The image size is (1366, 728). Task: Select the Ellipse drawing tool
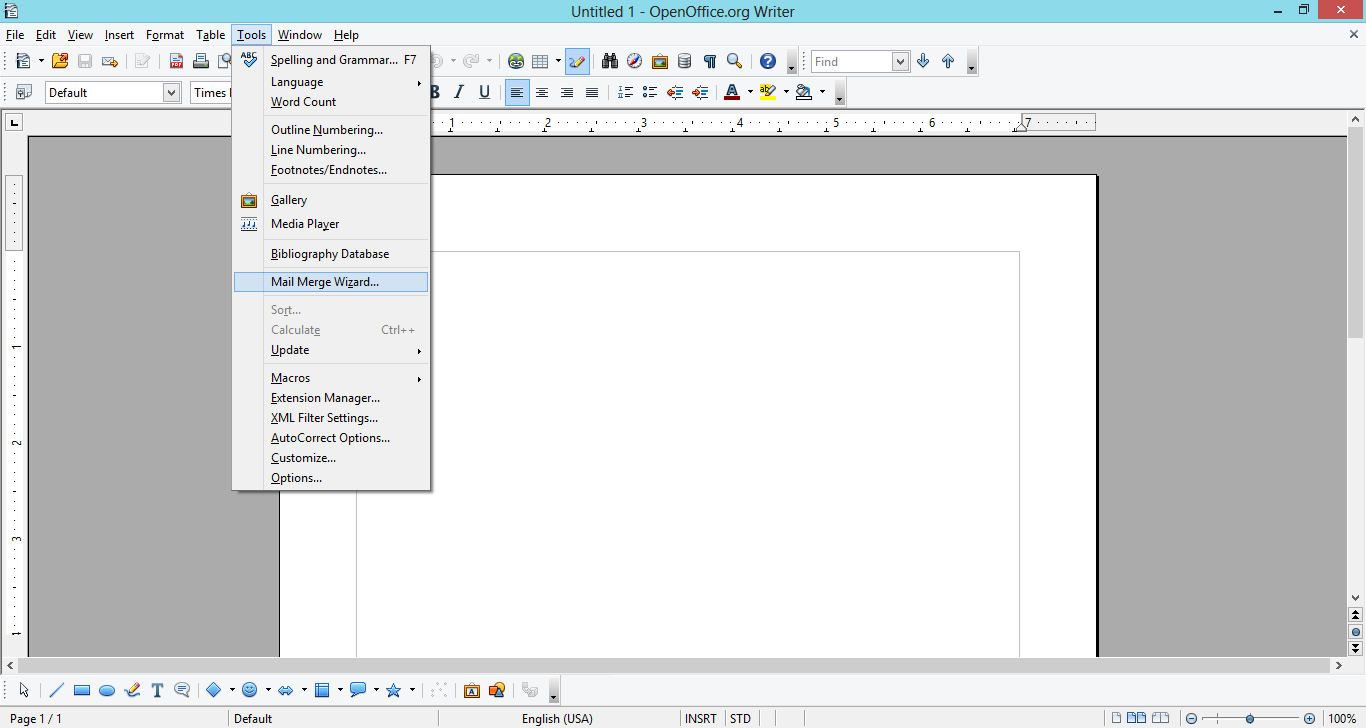107,690
